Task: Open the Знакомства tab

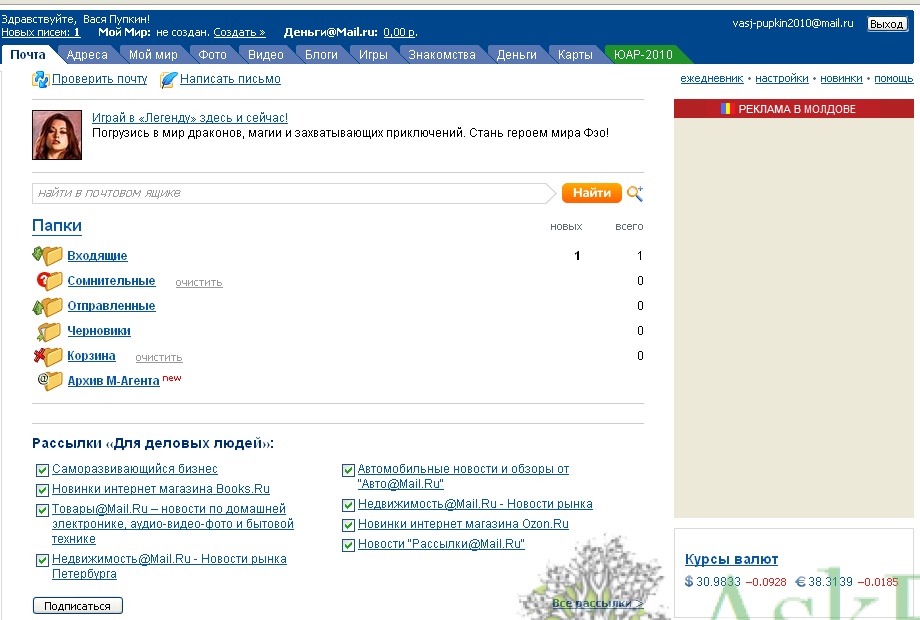Action: (442, 55)
